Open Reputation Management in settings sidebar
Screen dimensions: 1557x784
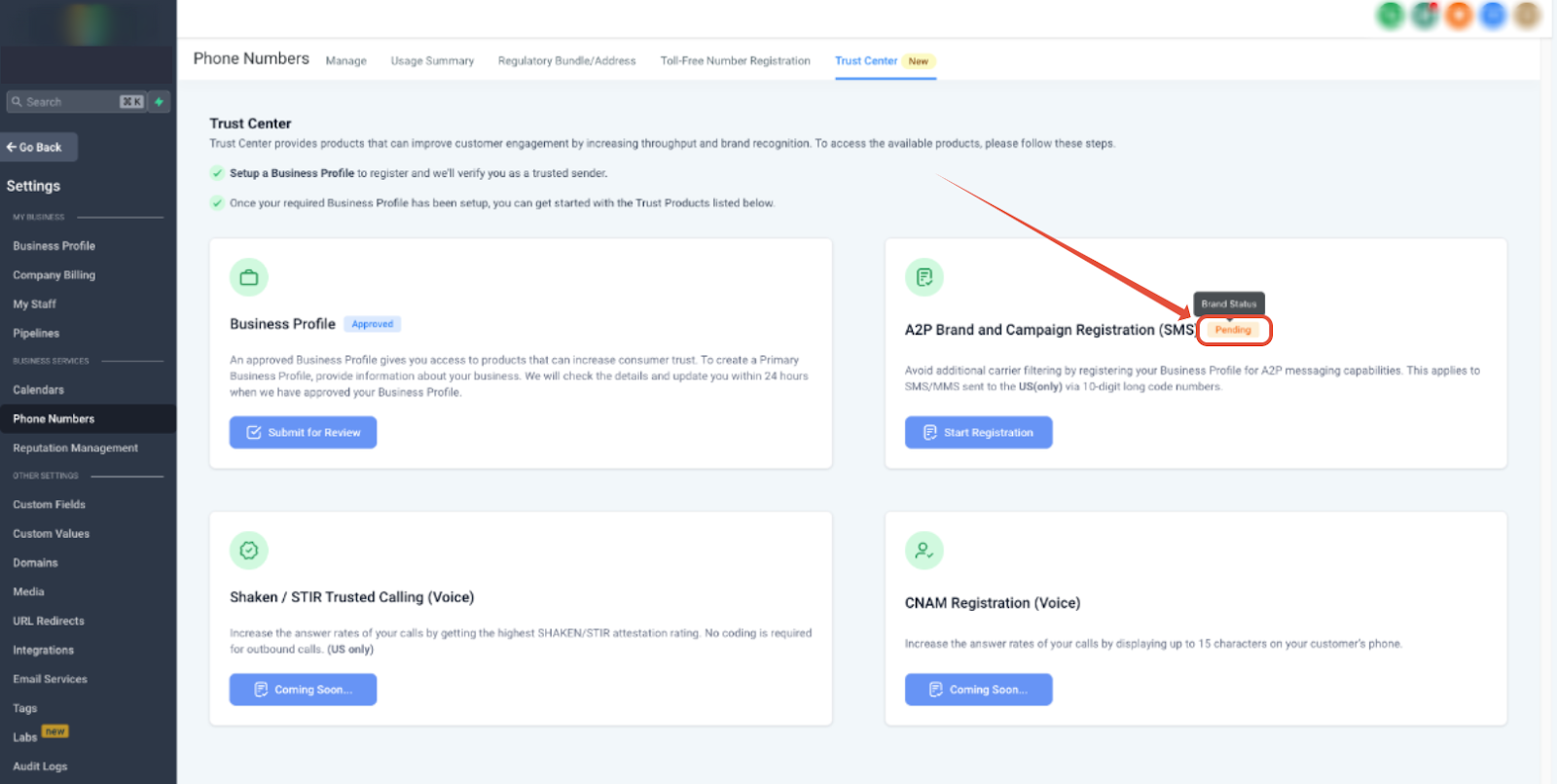[75, 447]
